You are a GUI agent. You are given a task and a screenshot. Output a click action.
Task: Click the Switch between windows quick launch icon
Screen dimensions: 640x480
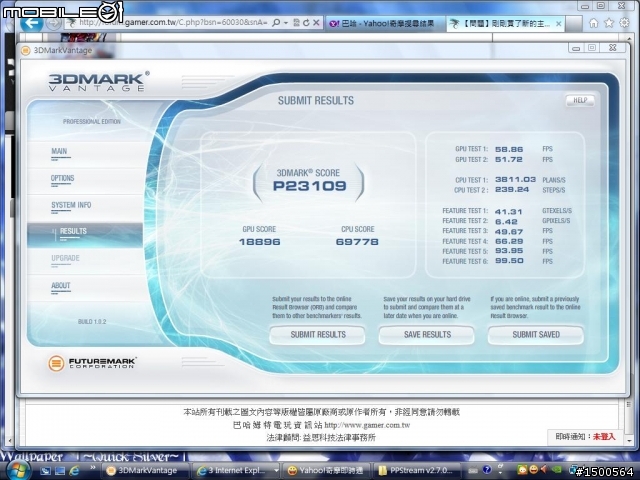[x=60, y=471]
